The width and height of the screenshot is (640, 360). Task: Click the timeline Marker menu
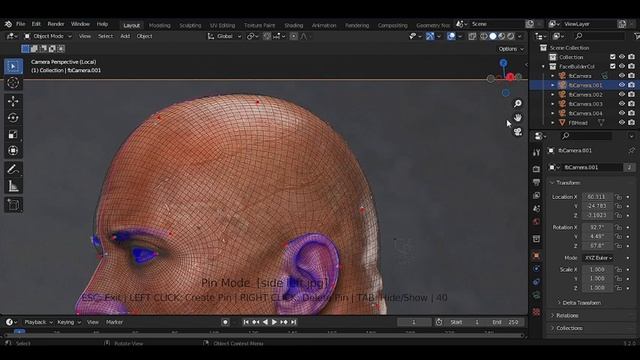click(114, 322)
